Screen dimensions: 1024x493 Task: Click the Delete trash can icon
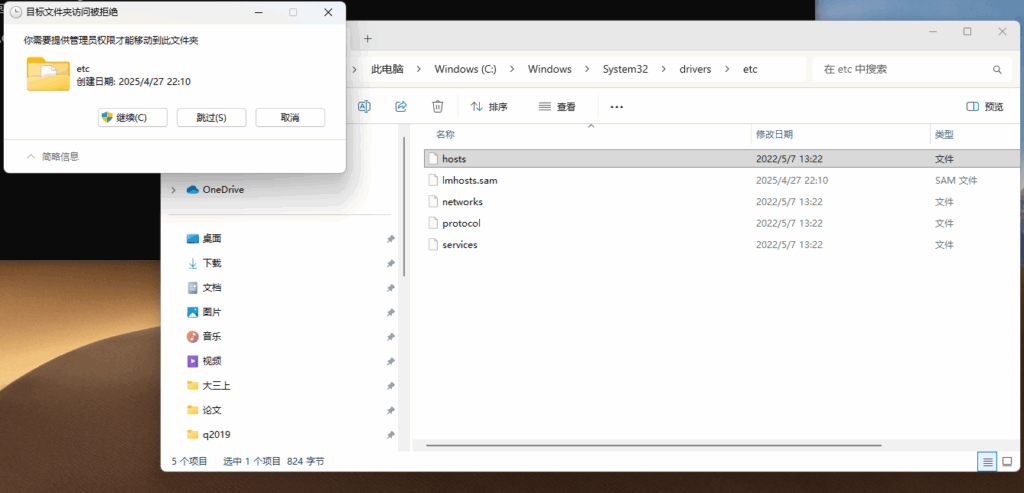pyautogui.click(x=437, y=106)
